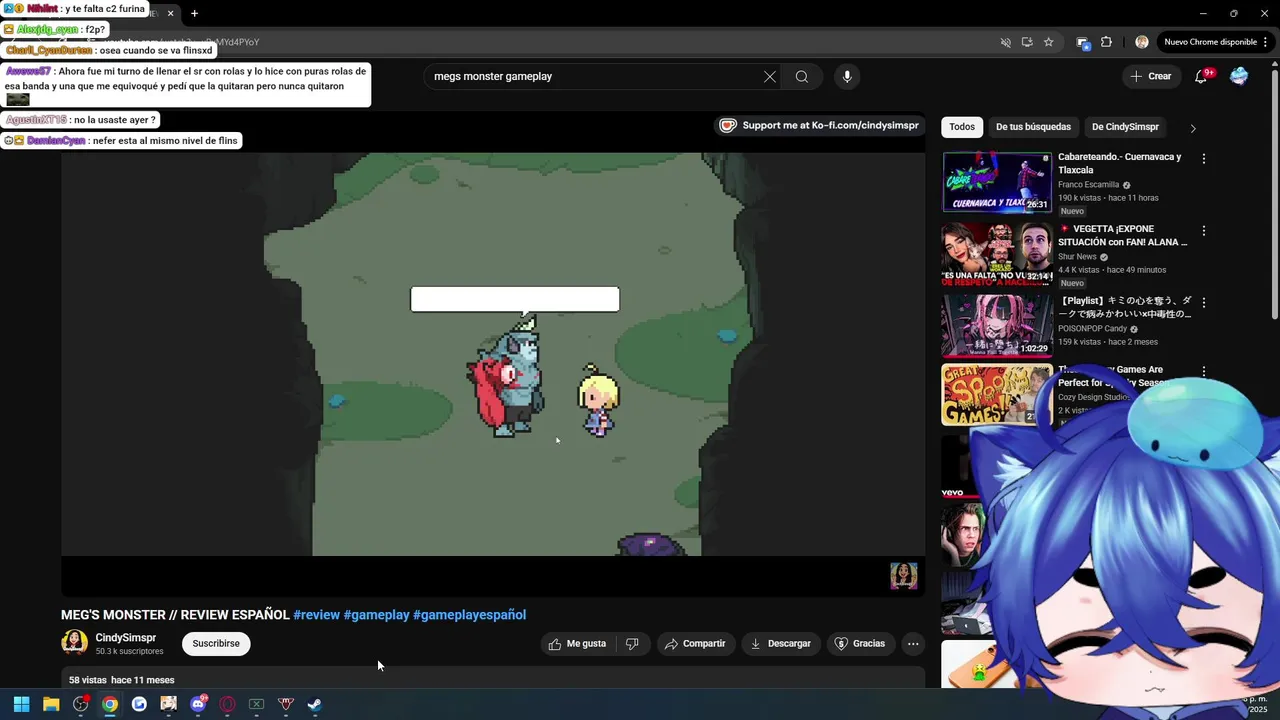Clear the YouTube search box text
The image size is (1280, 720).
pyautogui.click(x=769, y=77)
